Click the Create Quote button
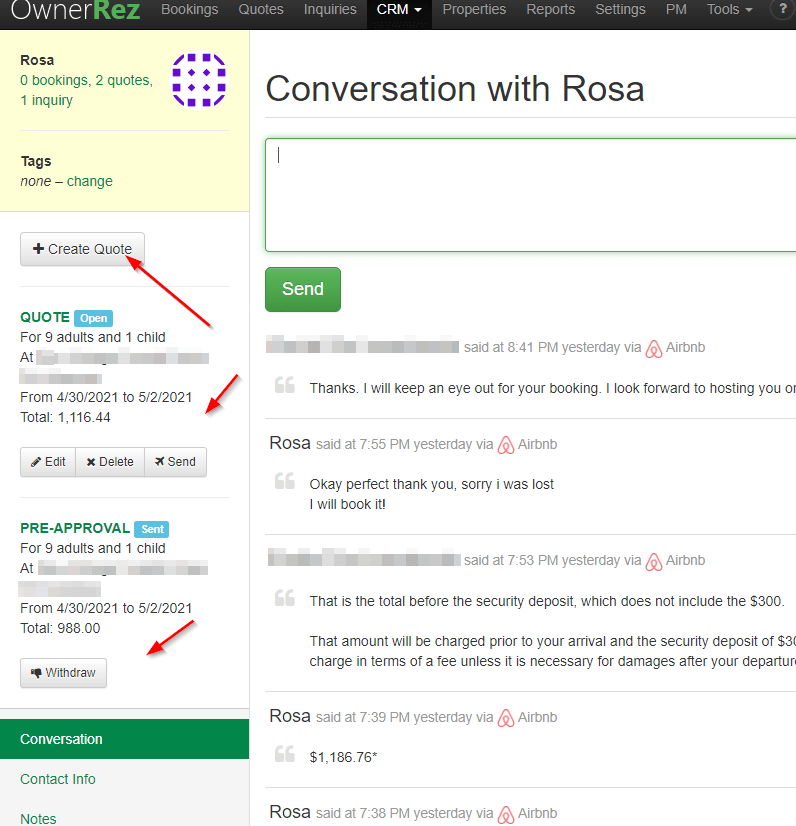The width and height of the screenshot is (796, 826). [x=82, y=249]
